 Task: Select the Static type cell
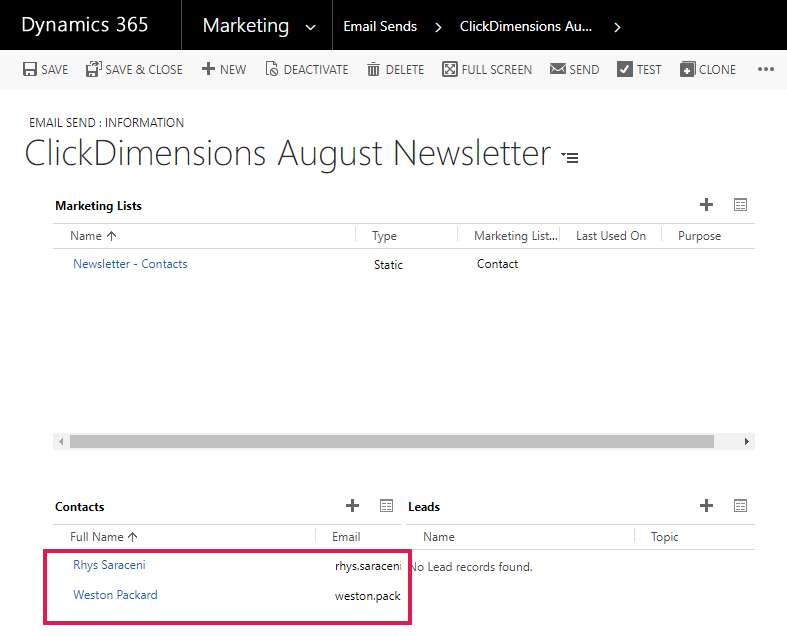(388, 265)
